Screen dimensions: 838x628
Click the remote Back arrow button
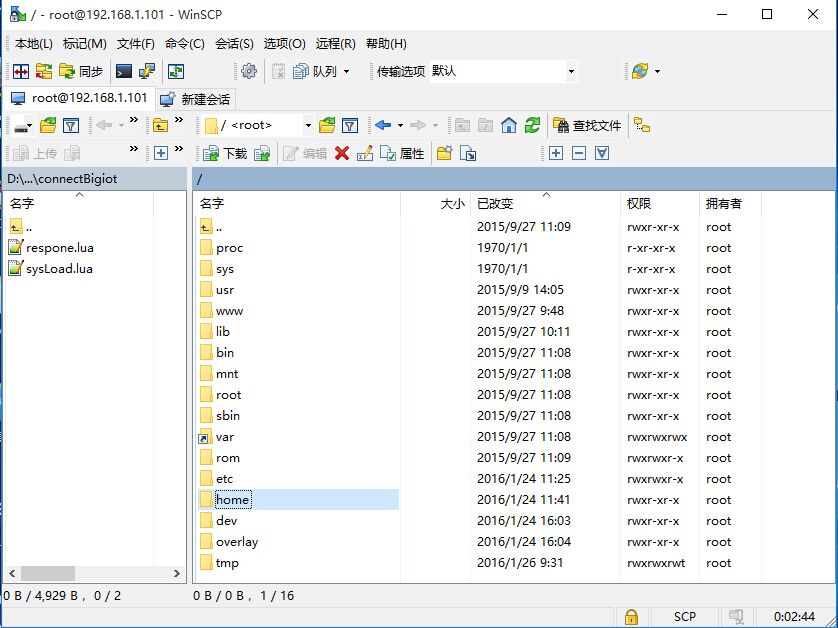click(x=383, y=126)
